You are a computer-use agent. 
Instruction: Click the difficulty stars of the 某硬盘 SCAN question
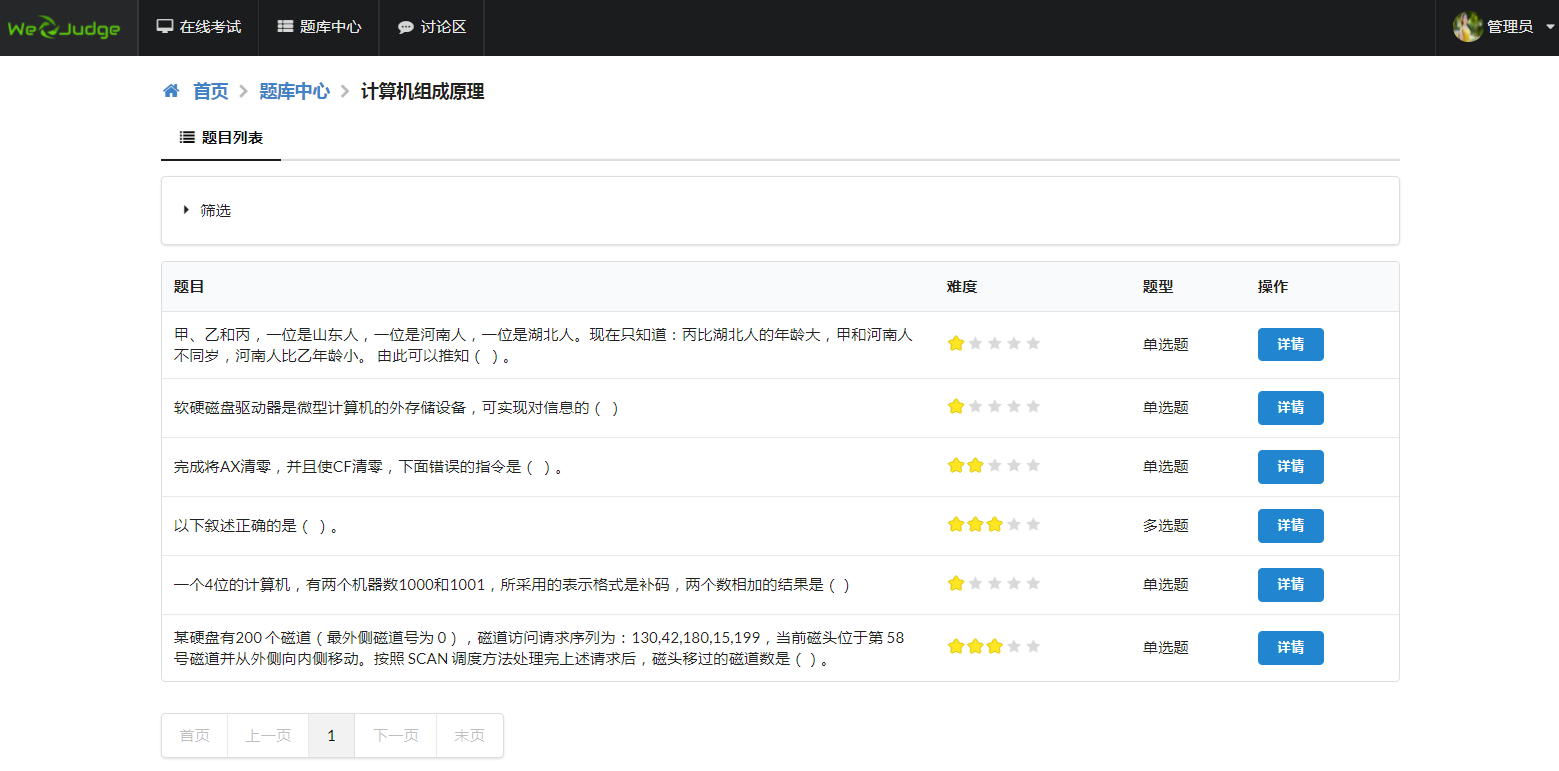tap(994, 646)
